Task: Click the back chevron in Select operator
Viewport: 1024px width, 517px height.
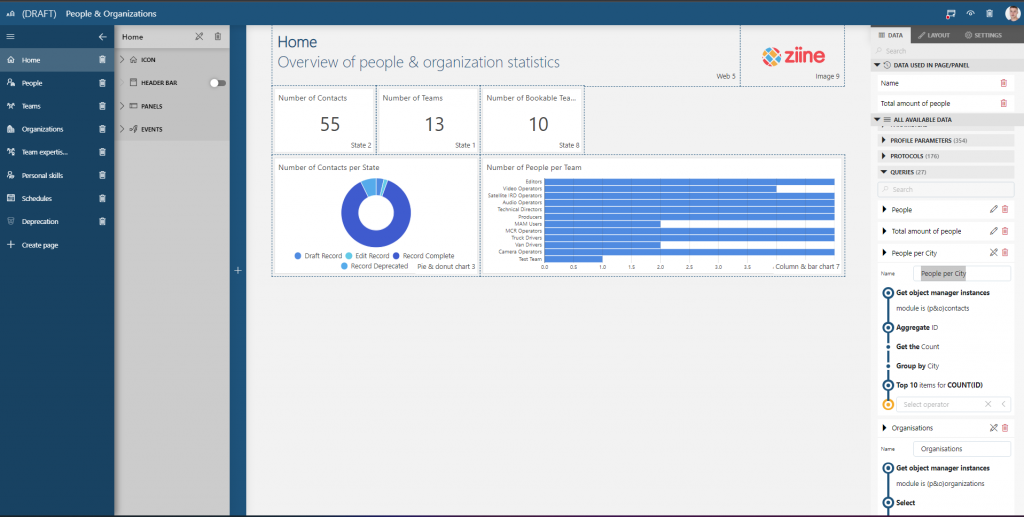Action: [x=1003, y=404]
